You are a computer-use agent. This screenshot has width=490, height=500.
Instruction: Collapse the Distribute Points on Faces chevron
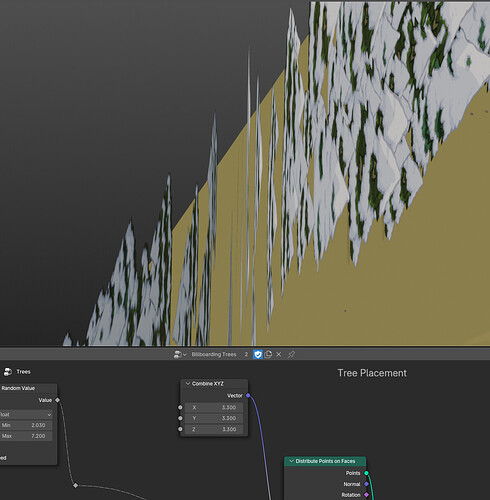tap(291, 461)
